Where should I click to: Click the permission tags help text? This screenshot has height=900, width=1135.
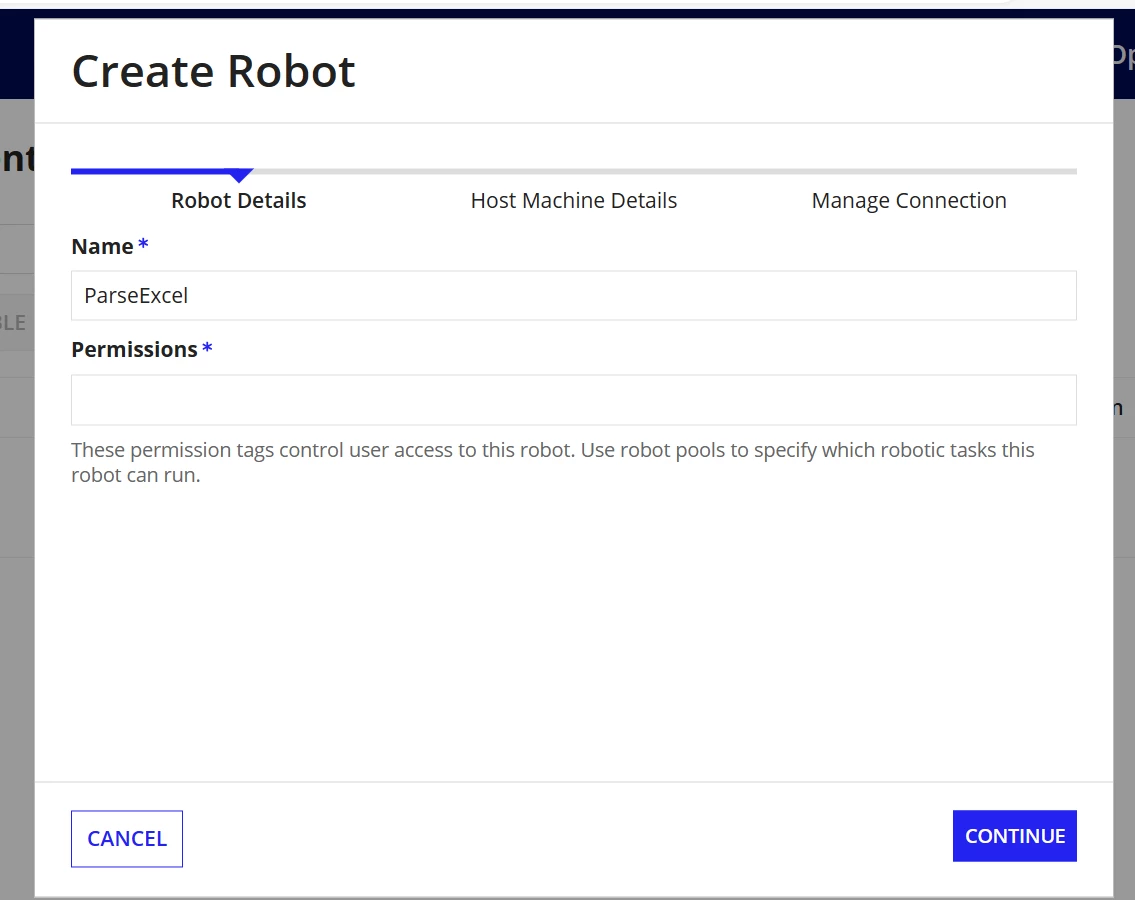pos(552,462)
